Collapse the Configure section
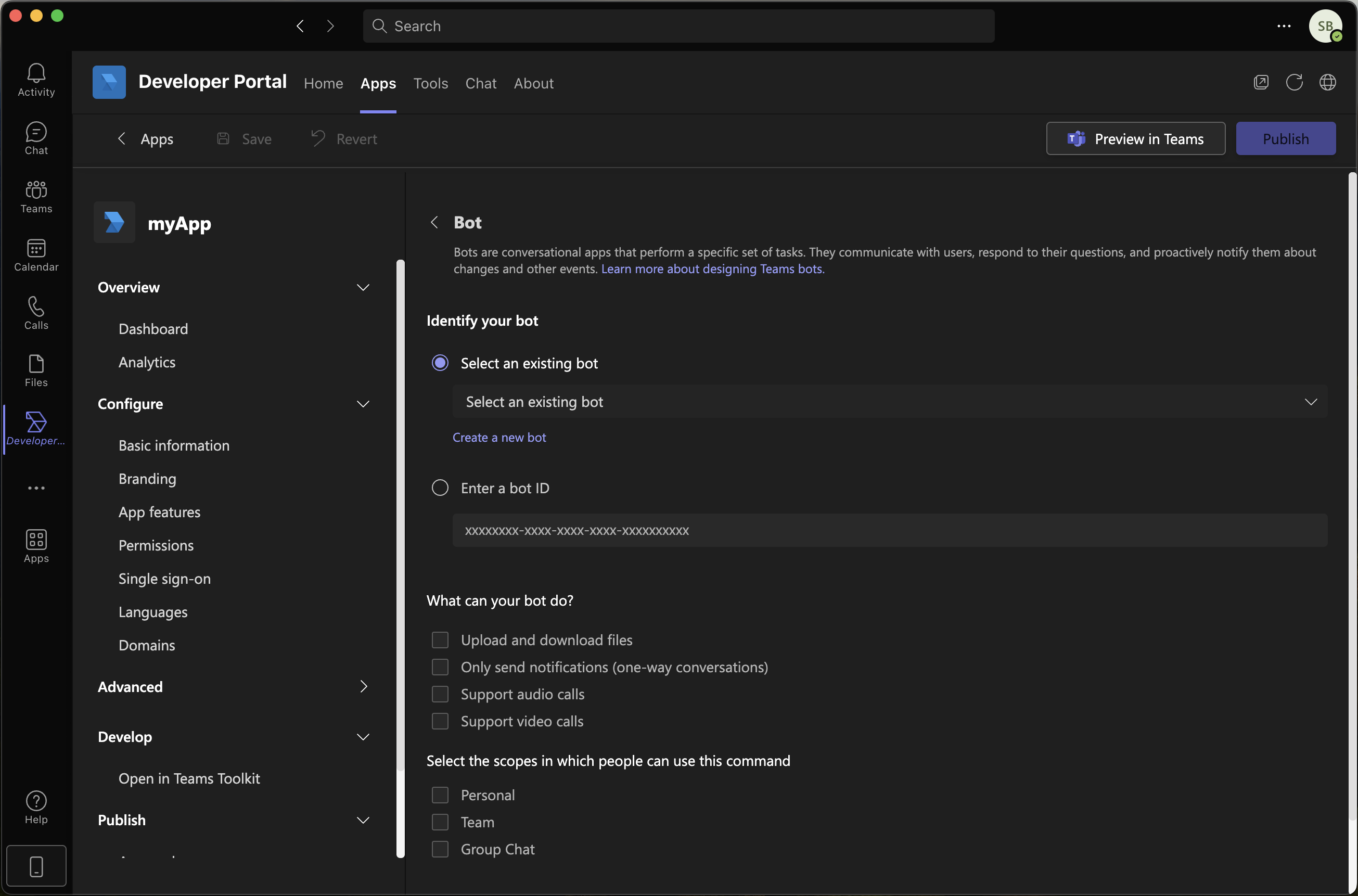 coord(363,403)
